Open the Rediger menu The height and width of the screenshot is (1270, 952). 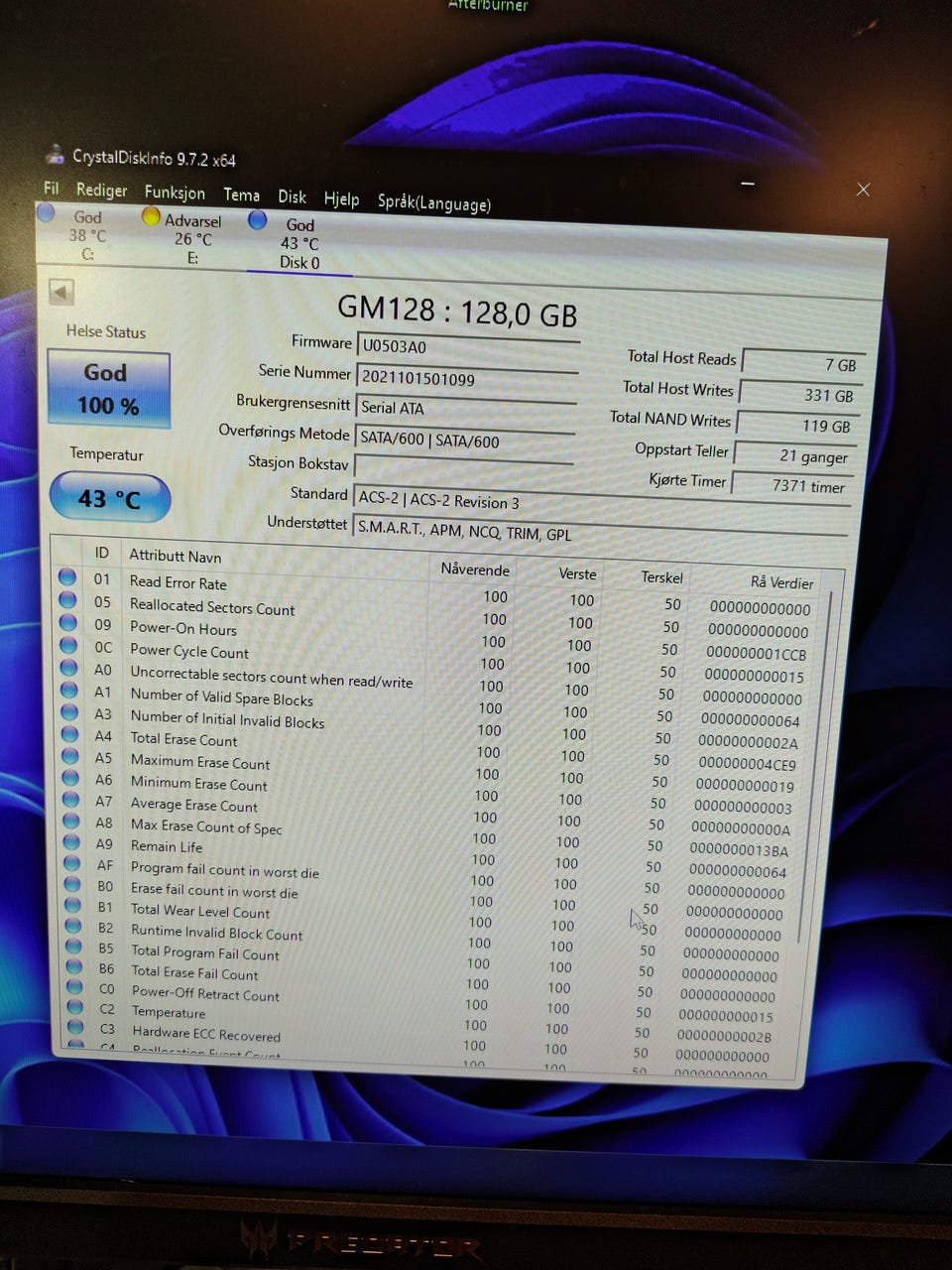click(101, 190)
